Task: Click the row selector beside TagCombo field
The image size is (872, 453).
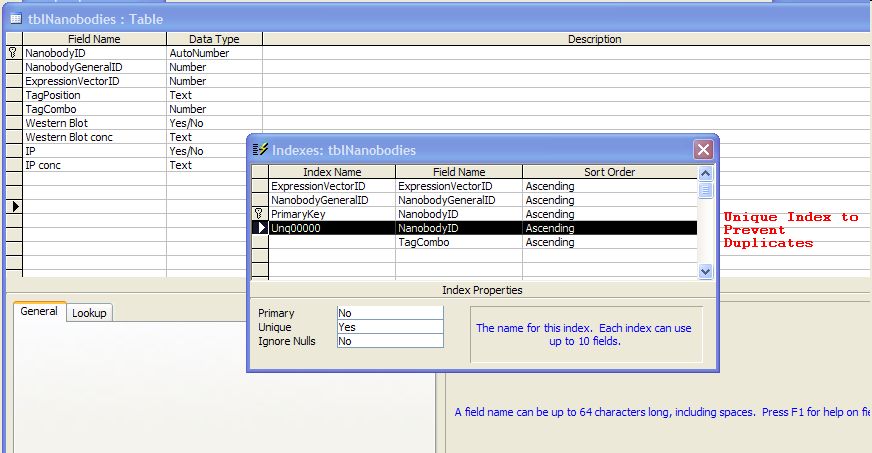Action: pyautogui.click(x=14, y=109)
